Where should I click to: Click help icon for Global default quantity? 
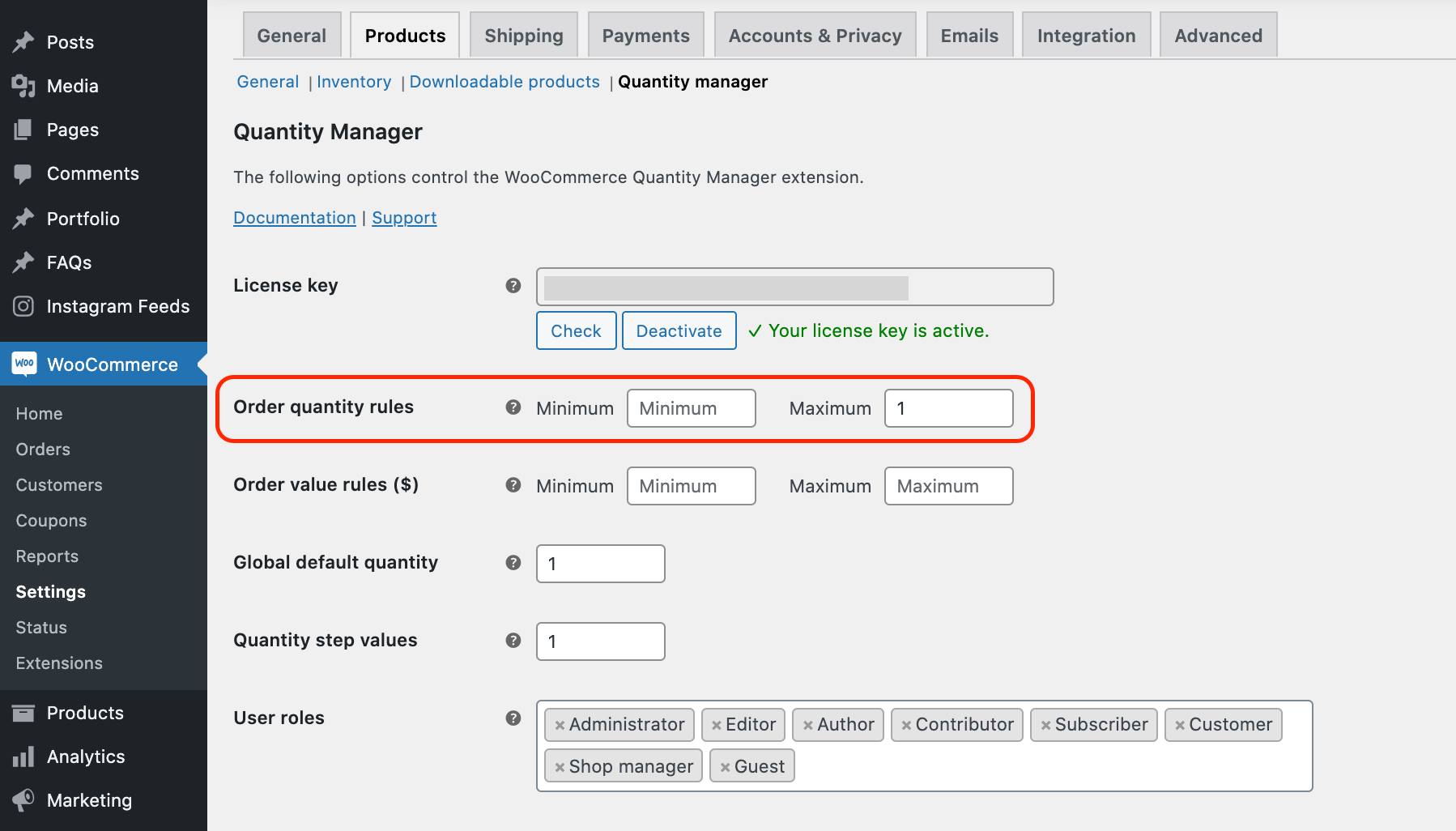(513, 562)
